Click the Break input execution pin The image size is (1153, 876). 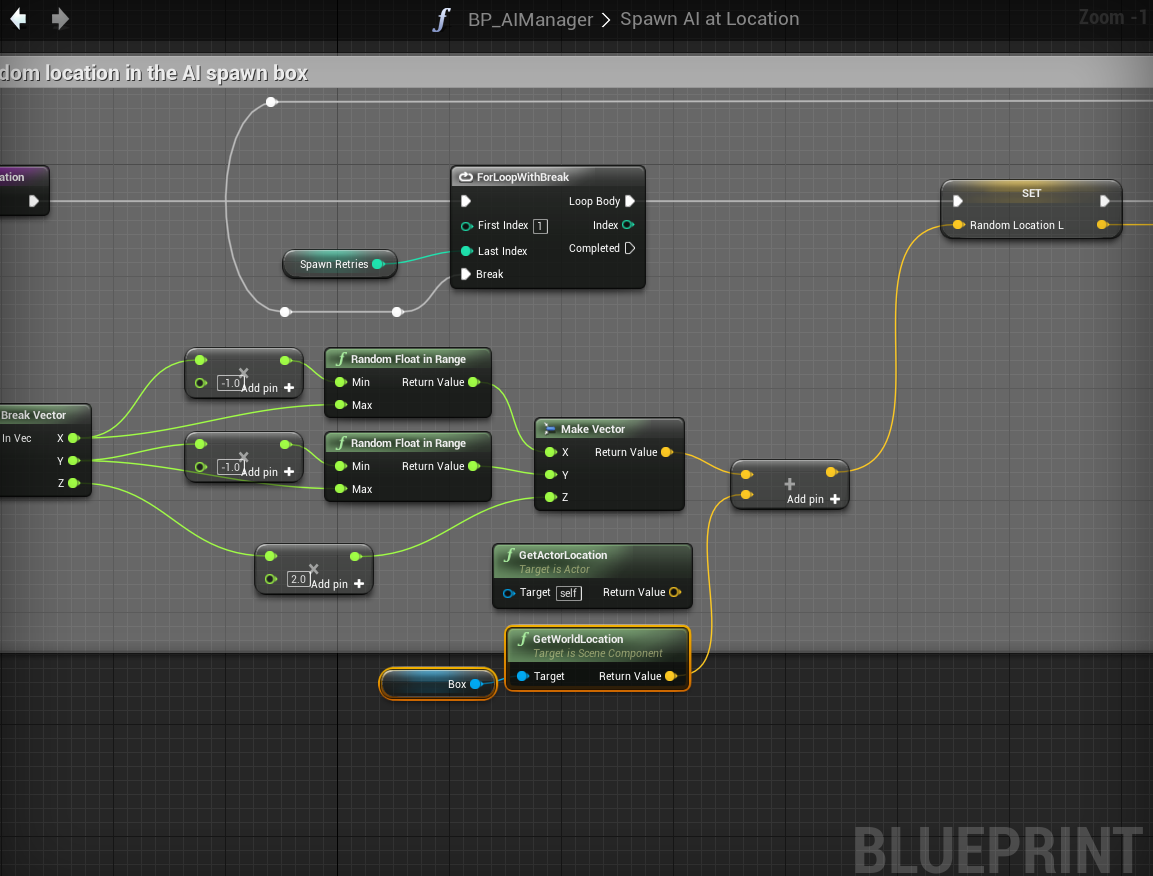(466, 274)
